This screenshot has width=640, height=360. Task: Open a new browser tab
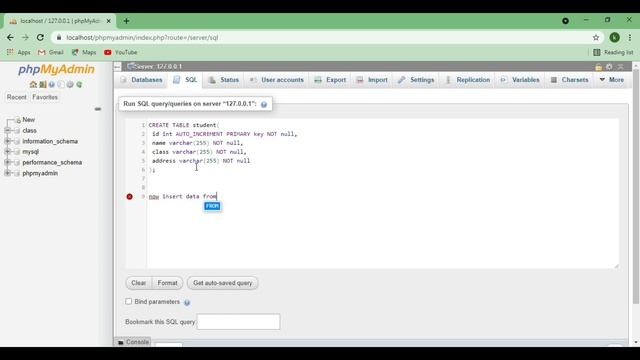click(126, 21)
